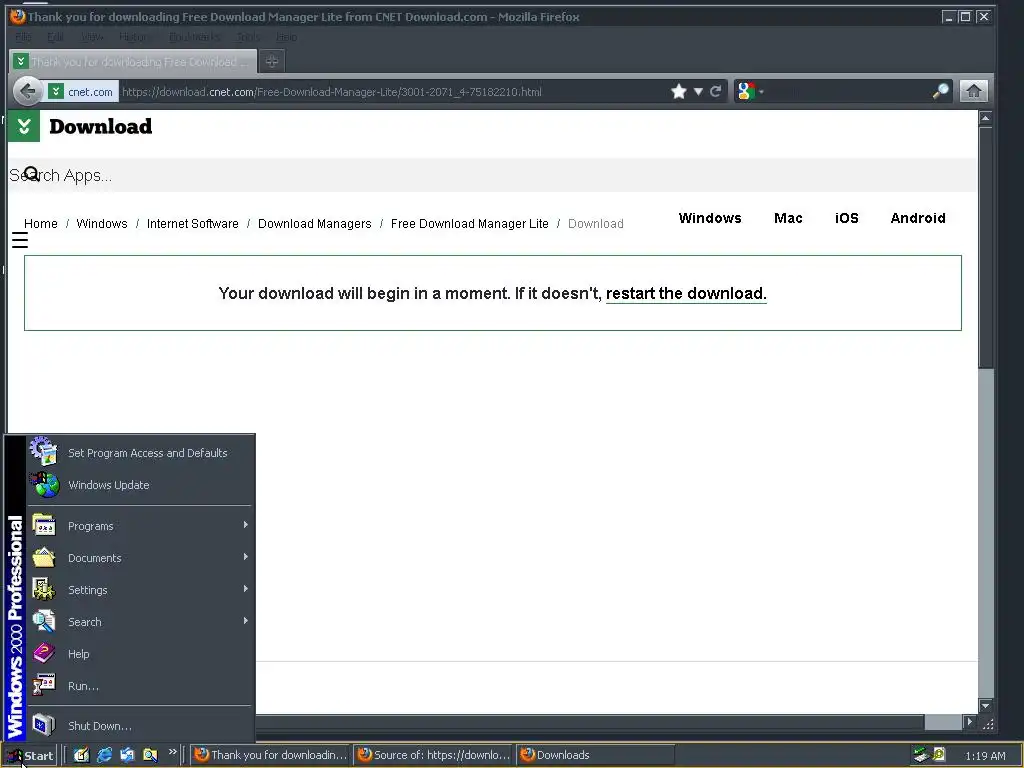
Task: Select the Android platform tab
Action: pos(918,218)
